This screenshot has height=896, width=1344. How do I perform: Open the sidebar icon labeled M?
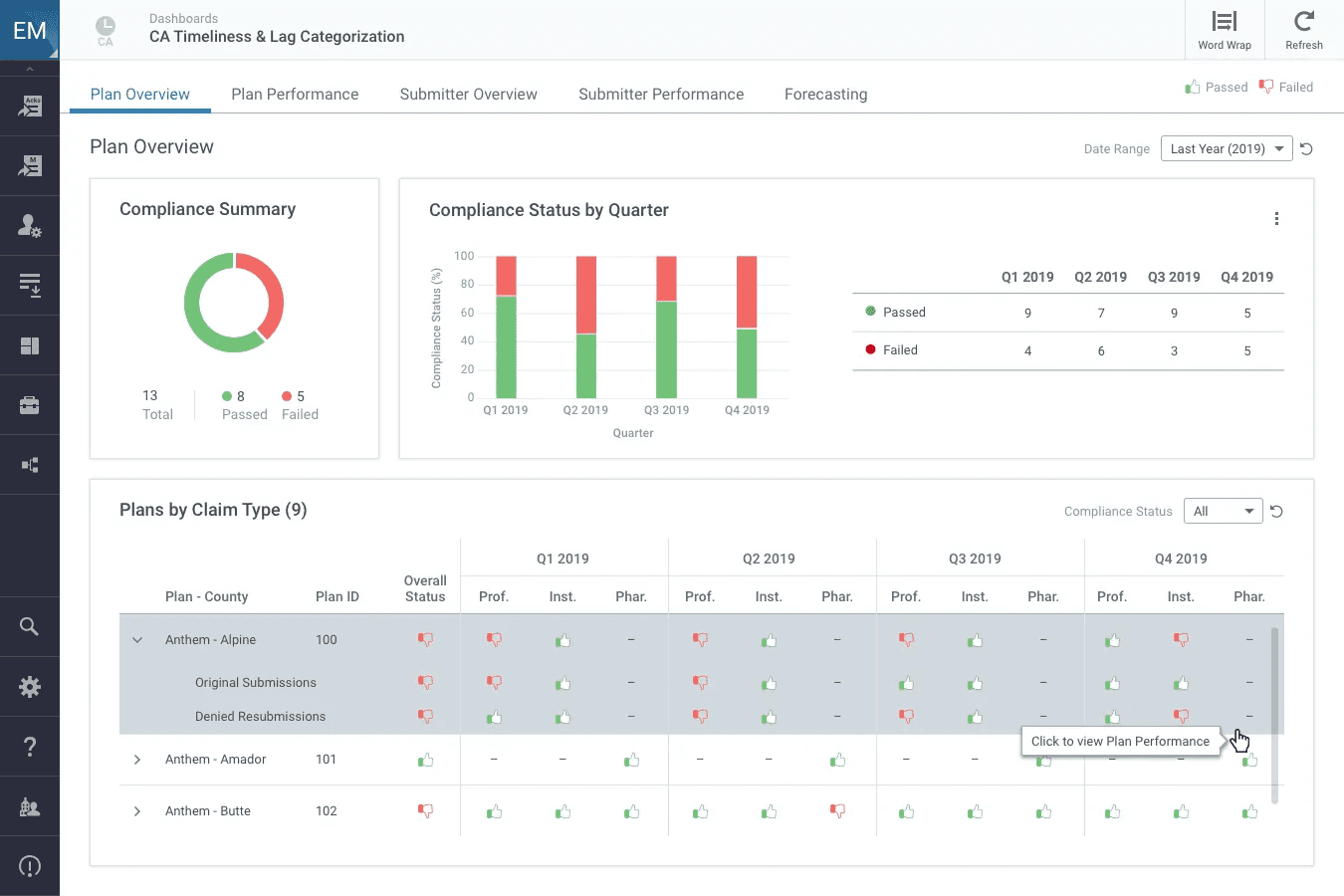click(x=30, y=166)
